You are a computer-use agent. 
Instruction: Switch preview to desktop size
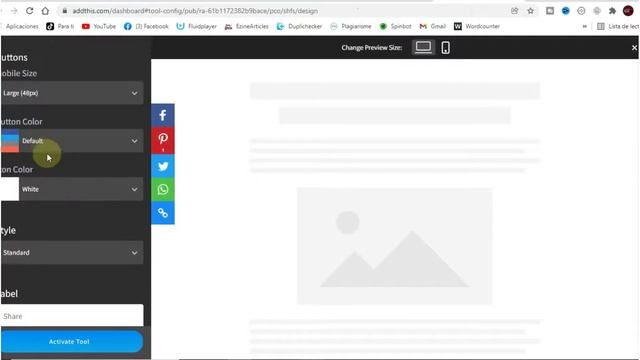click(423, 47)
